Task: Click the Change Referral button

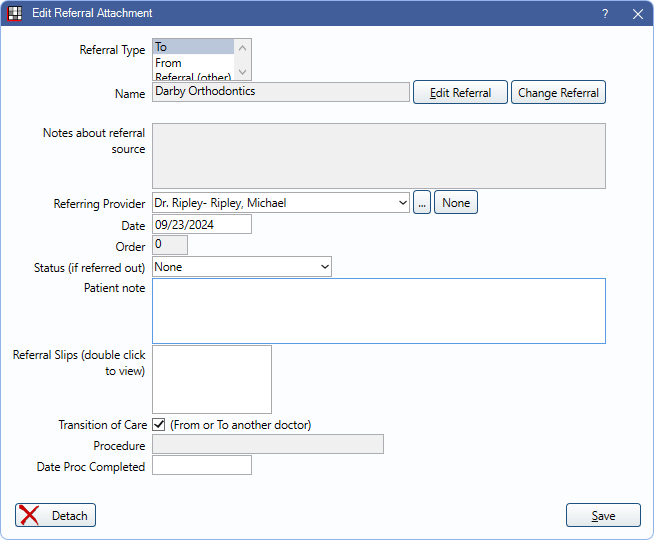Action: point(559,93)
